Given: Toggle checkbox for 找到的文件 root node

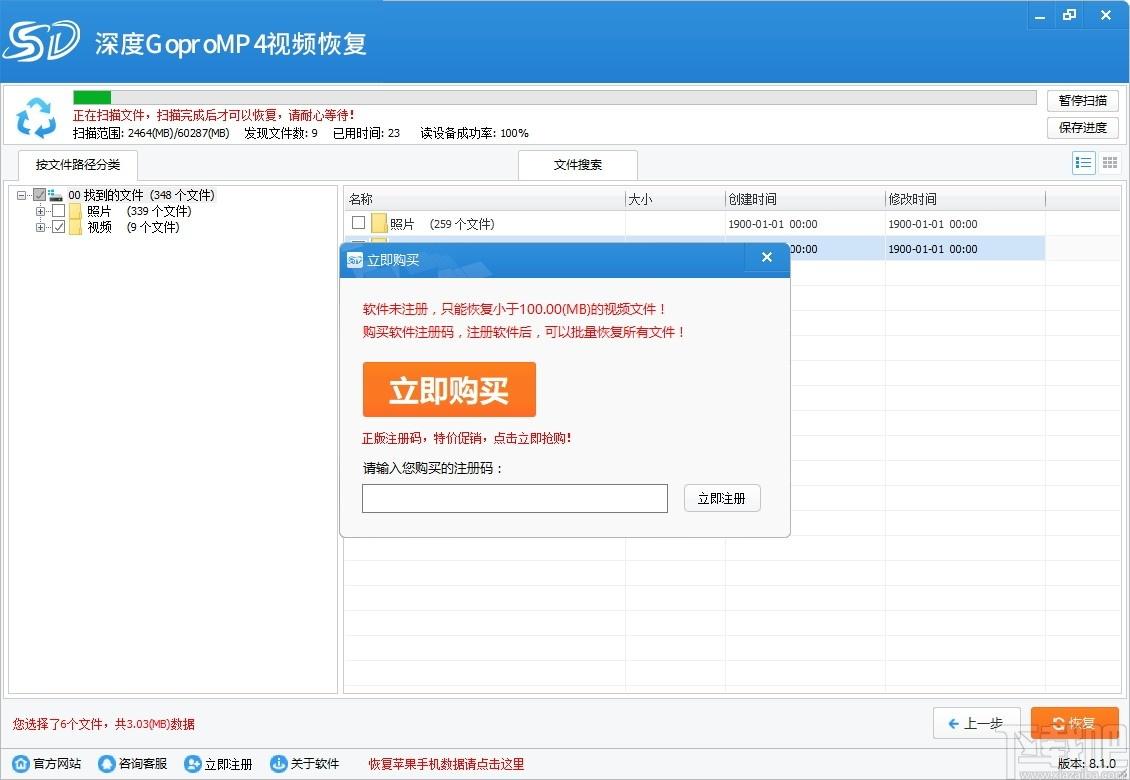Looking at the screenshot, I should [40, 195].
